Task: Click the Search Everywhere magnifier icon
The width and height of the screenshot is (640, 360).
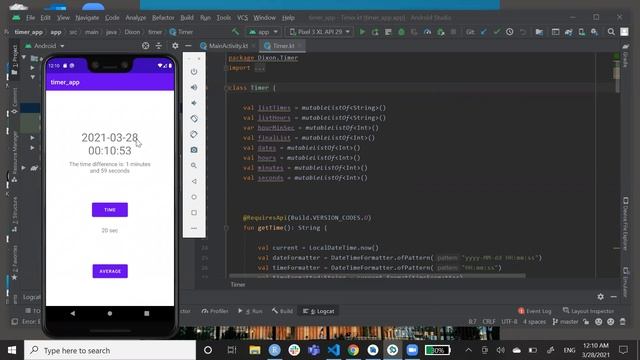Action: pyautogui.click(x=611, y=32)
